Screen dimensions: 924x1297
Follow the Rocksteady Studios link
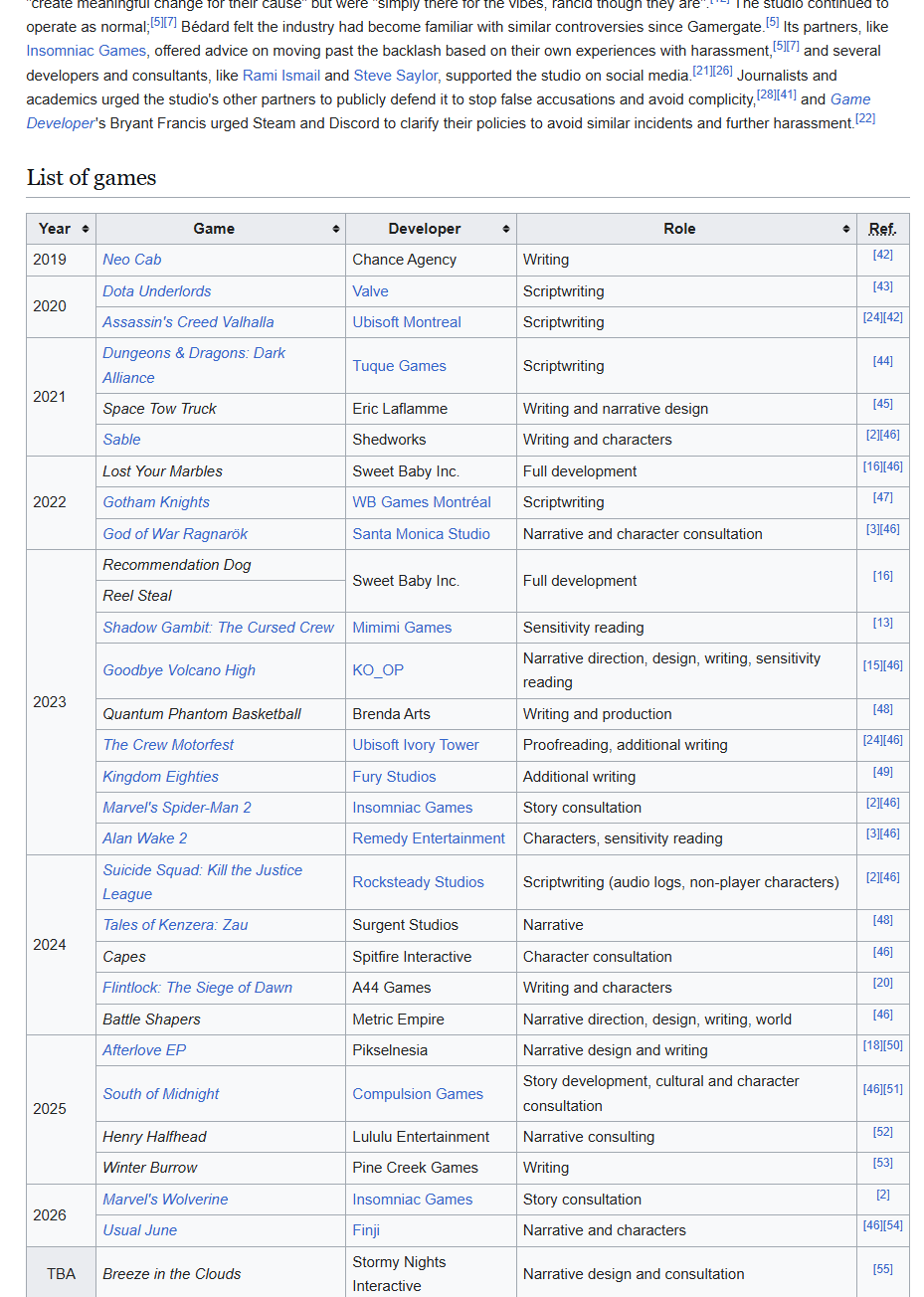(x=418, y=882)
